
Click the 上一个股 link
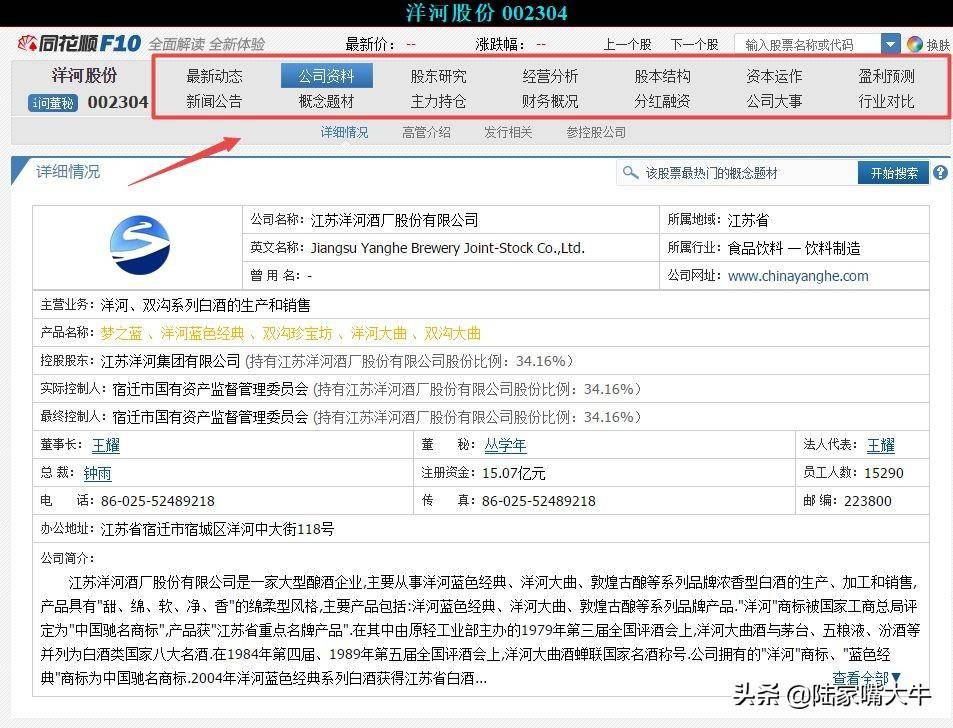coord(627,44)
